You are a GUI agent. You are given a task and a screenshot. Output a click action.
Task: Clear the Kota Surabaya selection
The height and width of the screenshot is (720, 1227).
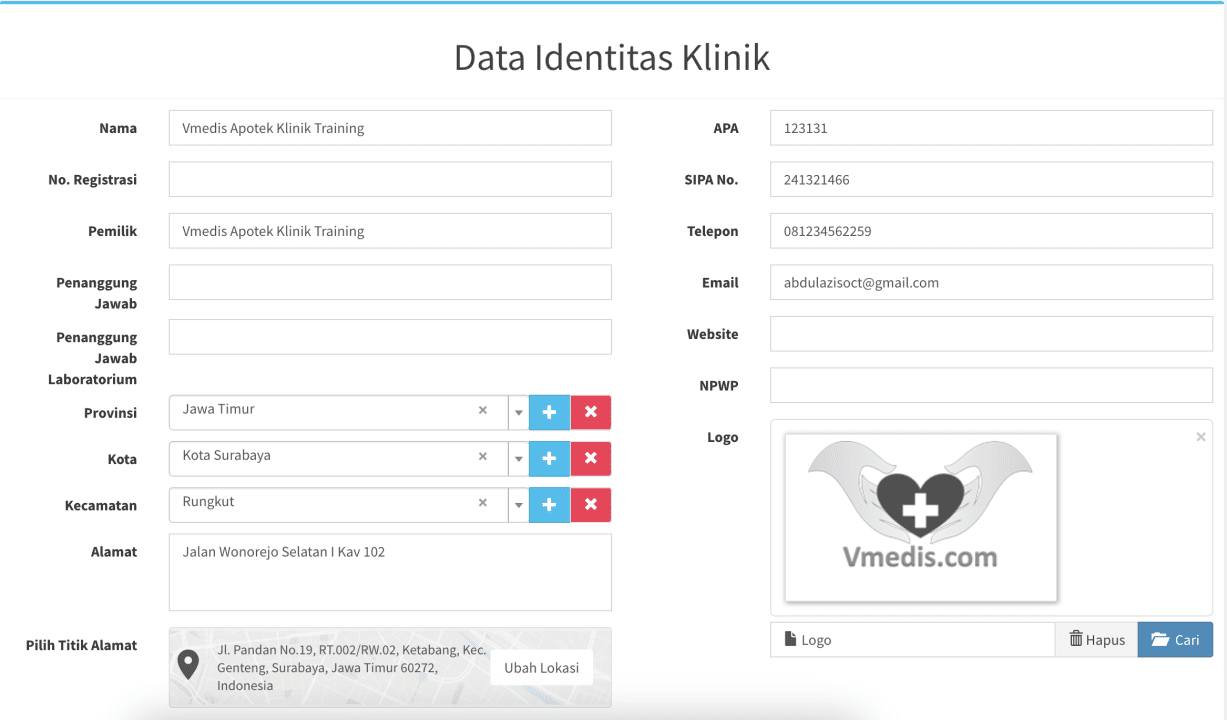(x=483, y=456)
